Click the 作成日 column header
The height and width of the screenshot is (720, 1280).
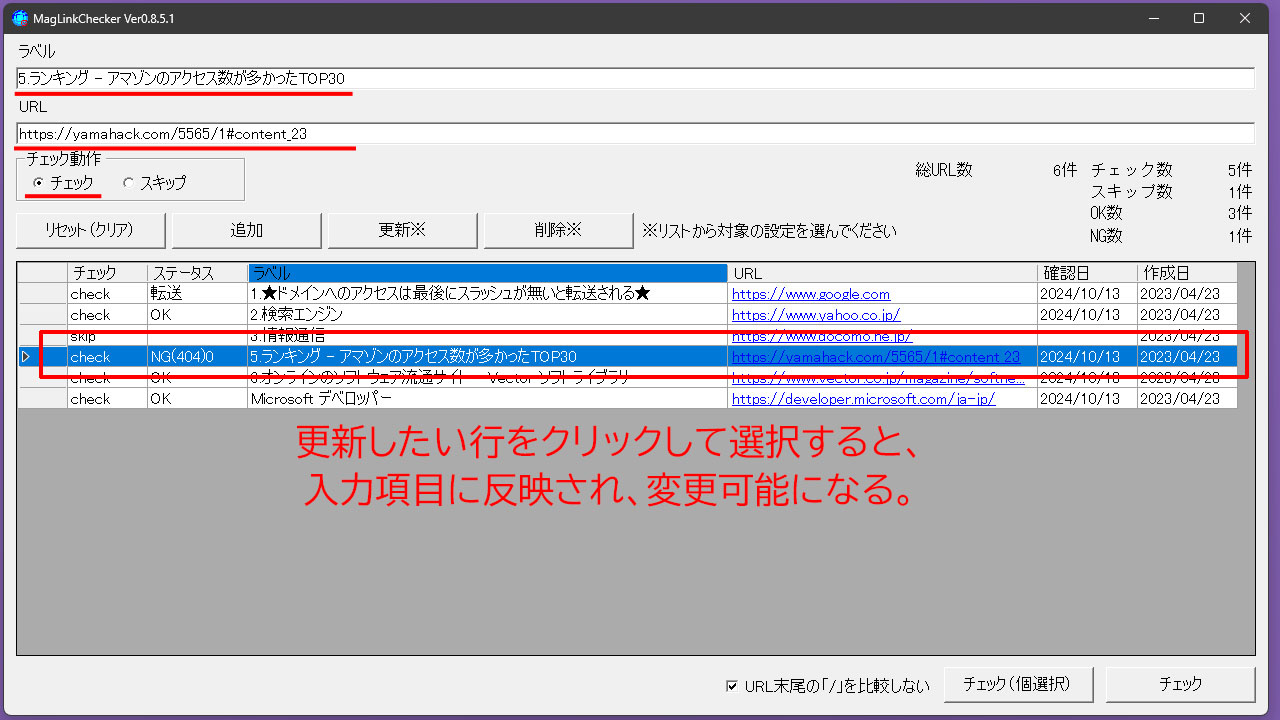pyautogui.click(x=1187, y=273)
